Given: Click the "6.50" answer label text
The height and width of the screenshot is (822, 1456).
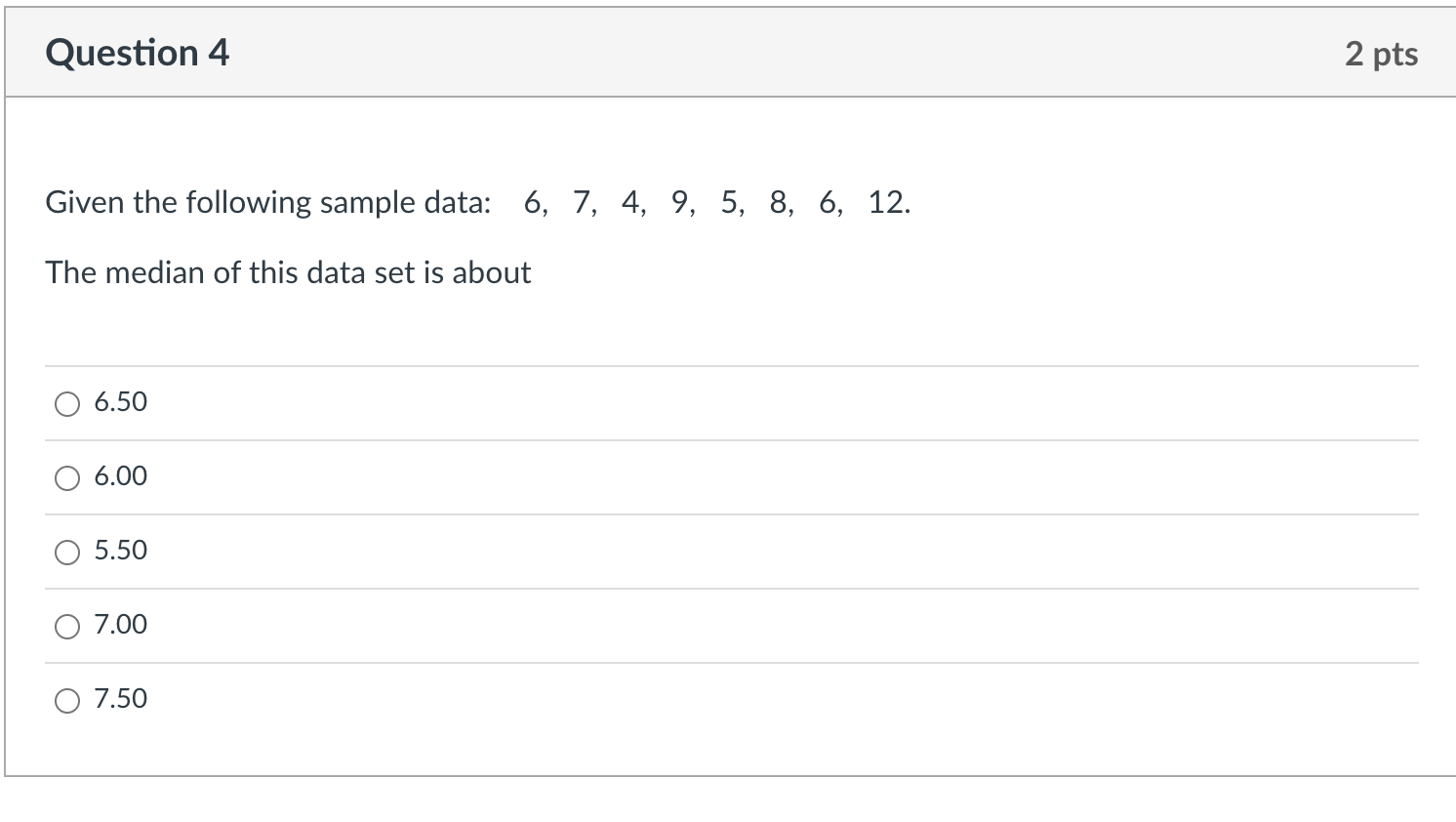Looking at the screenshot, I should click(121, 402).
